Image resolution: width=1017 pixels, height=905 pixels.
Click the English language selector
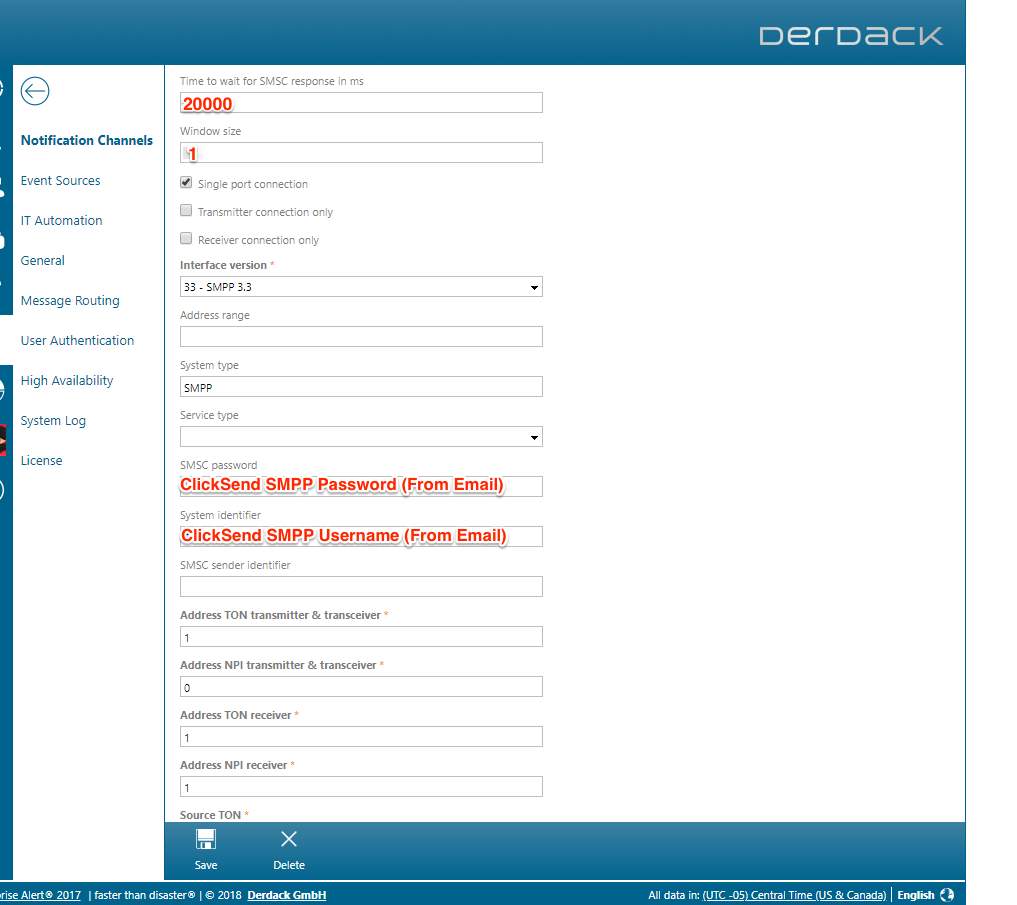915,895
